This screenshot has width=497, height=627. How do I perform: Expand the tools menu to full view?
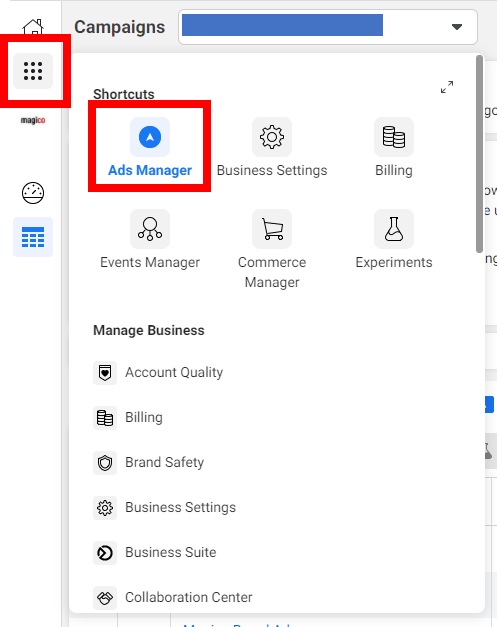[447, 87]
